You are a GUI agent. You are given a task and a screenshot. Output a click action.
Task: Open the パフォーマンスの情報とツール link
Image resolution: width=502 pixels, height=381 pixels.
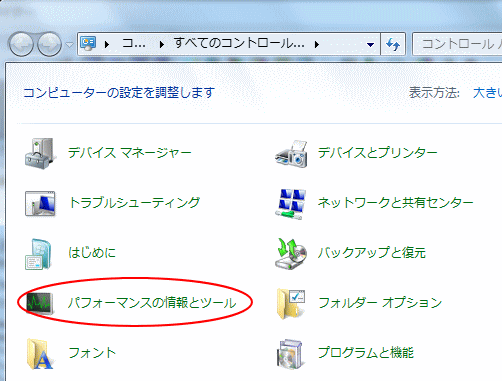(152, 303)
